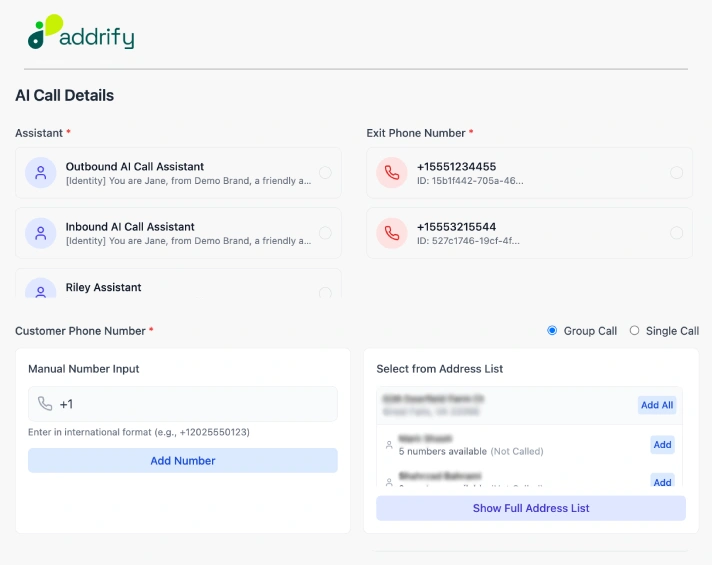Click the Add Number button
This screenshot has height=565, width=712.
click(183, 461)
